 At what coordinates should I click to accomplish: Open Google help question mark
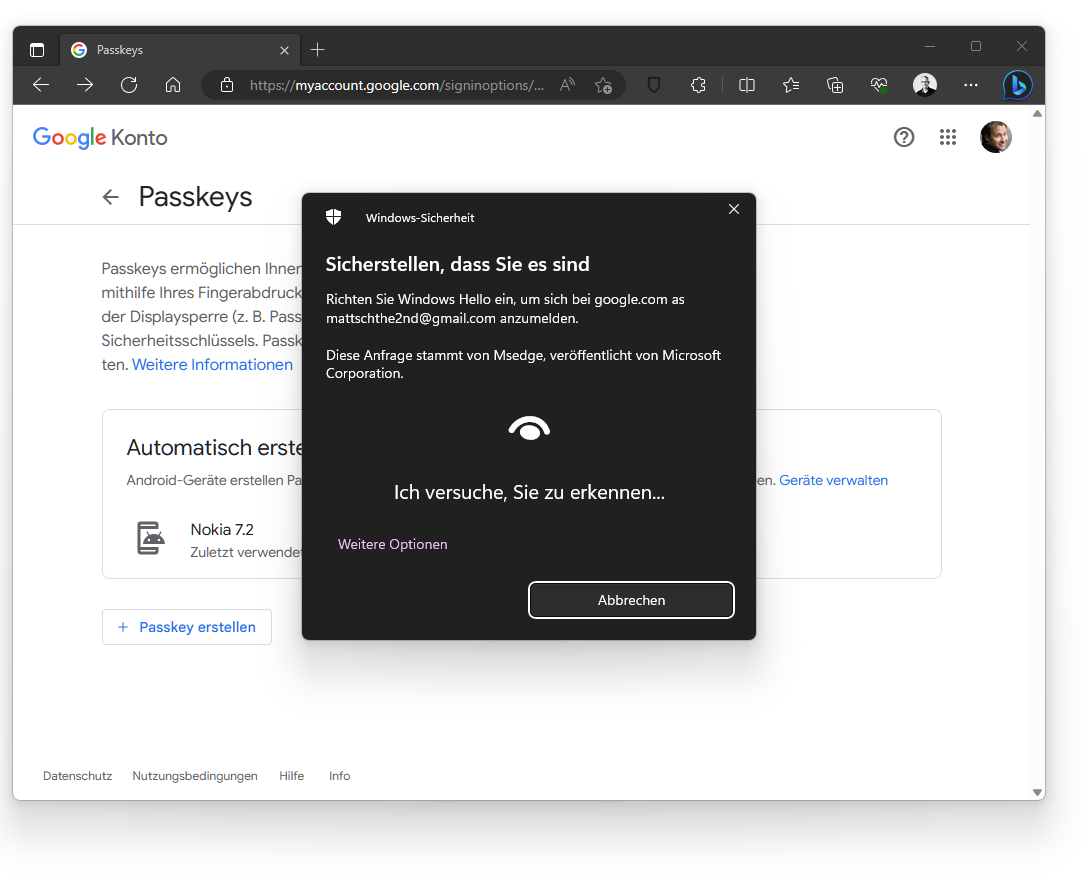tap(904, 137)
